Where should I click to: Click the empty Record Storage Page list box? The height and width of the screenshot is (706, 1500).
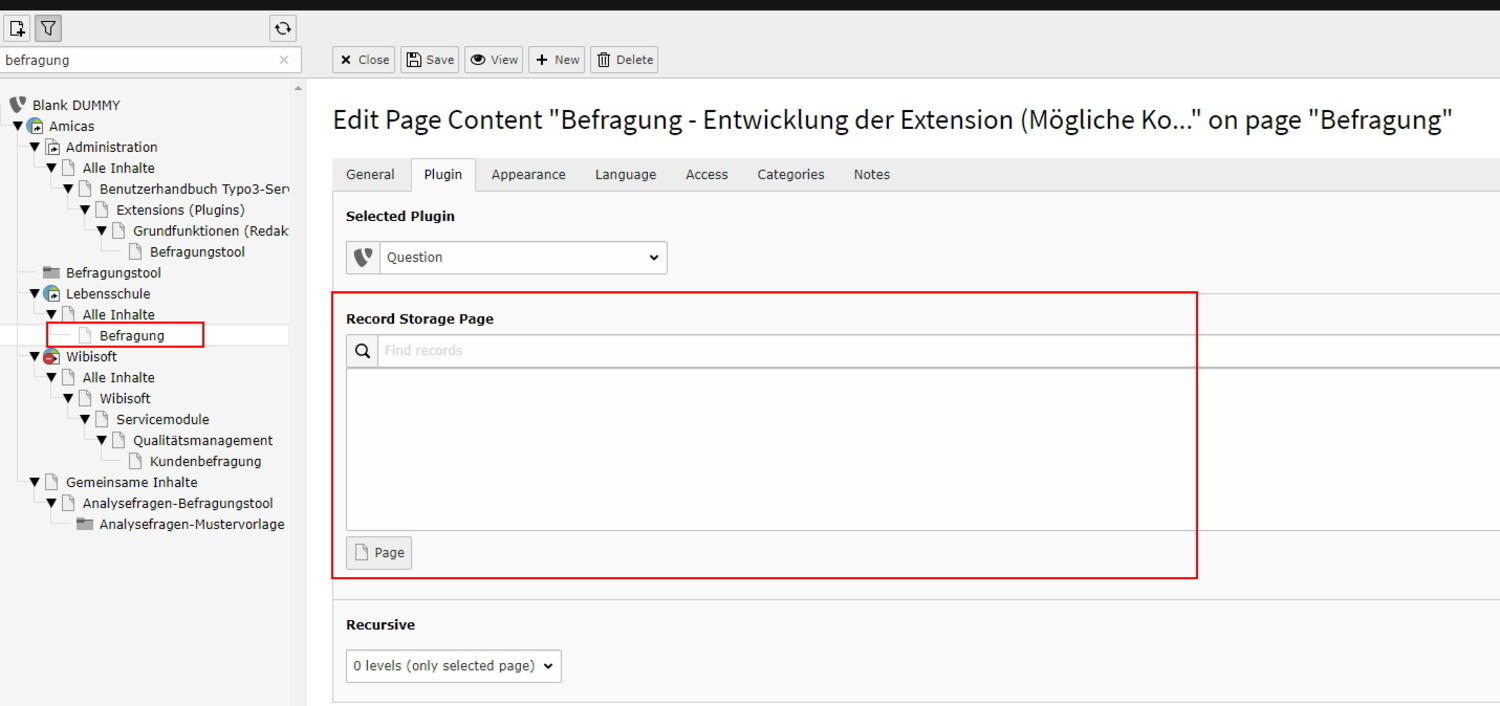pos(923,450)
